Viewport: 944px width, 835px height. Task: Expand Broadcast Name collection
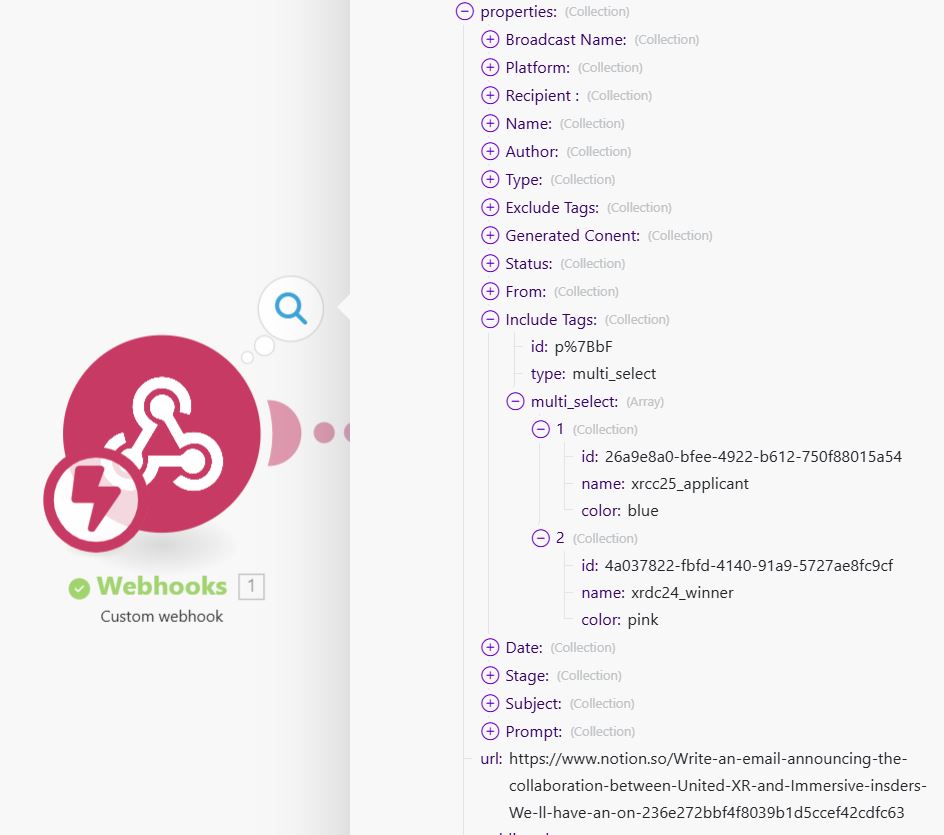[x=490, y=40]
